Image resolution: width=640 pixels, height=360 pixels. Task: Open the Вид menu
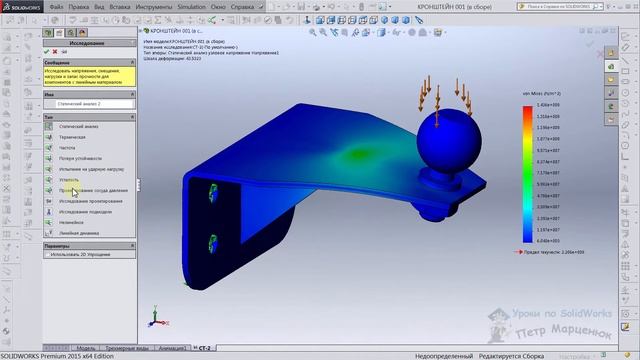[99, 7]
